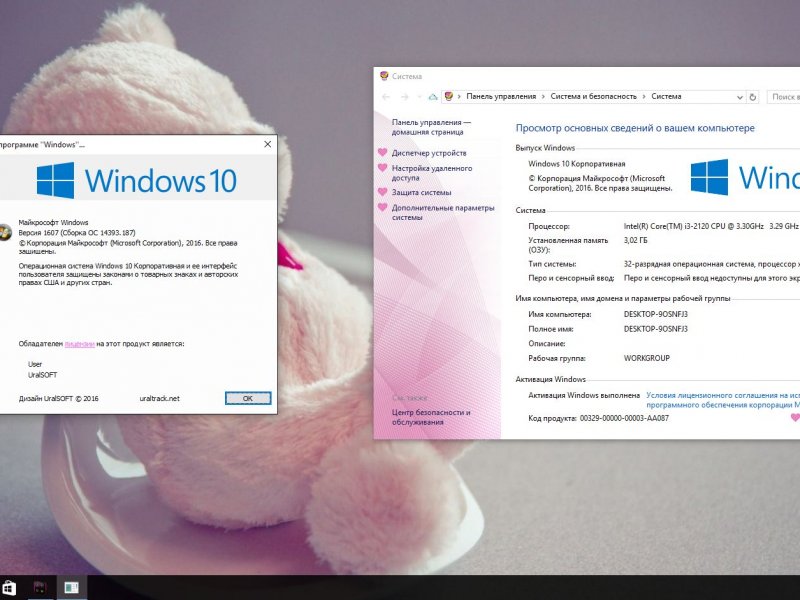The image size is (800, 600).
Task: Go up one level in Система window
Action: pos(433,96)
